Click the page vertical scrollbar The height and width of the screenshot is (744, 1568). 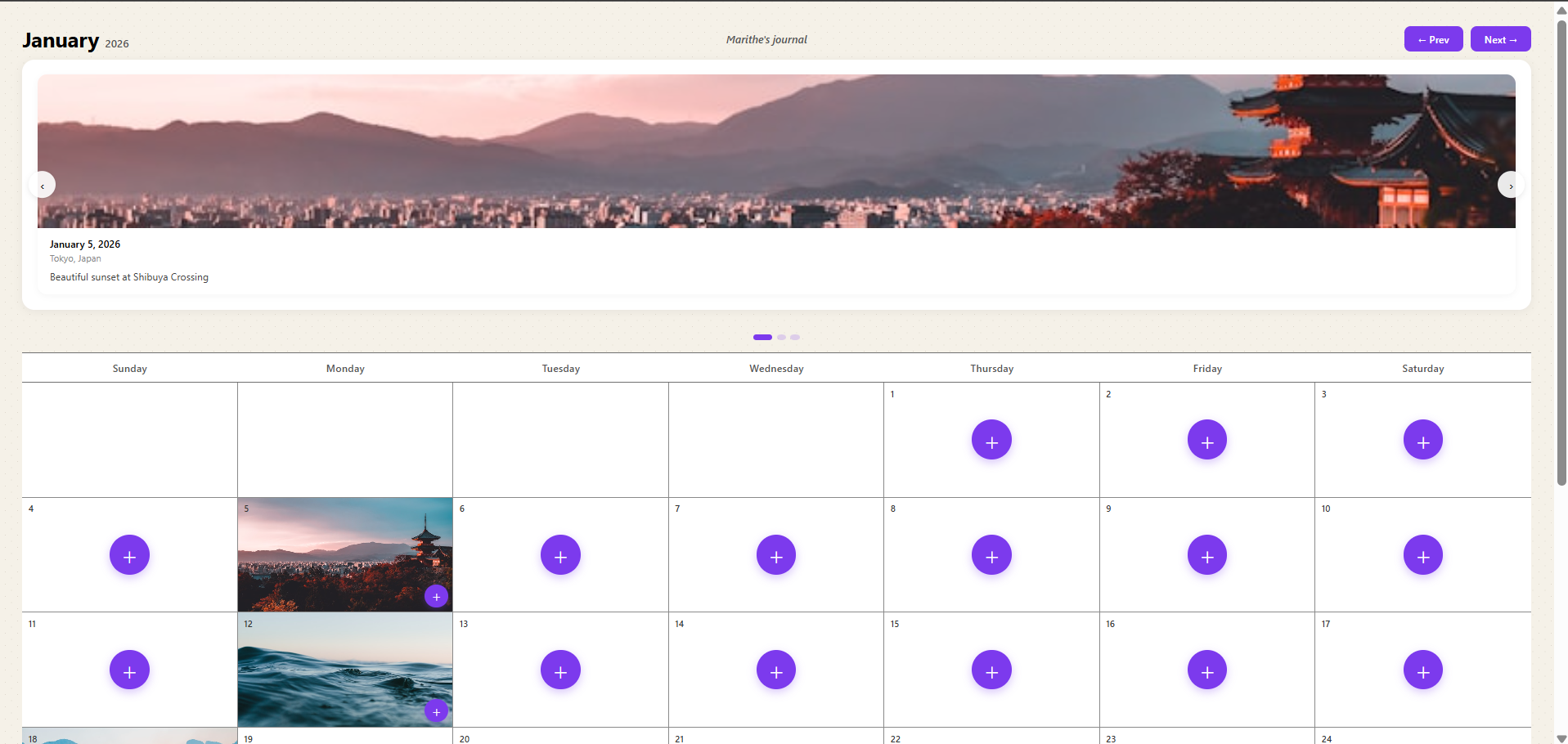click(x=1561, y=253)
